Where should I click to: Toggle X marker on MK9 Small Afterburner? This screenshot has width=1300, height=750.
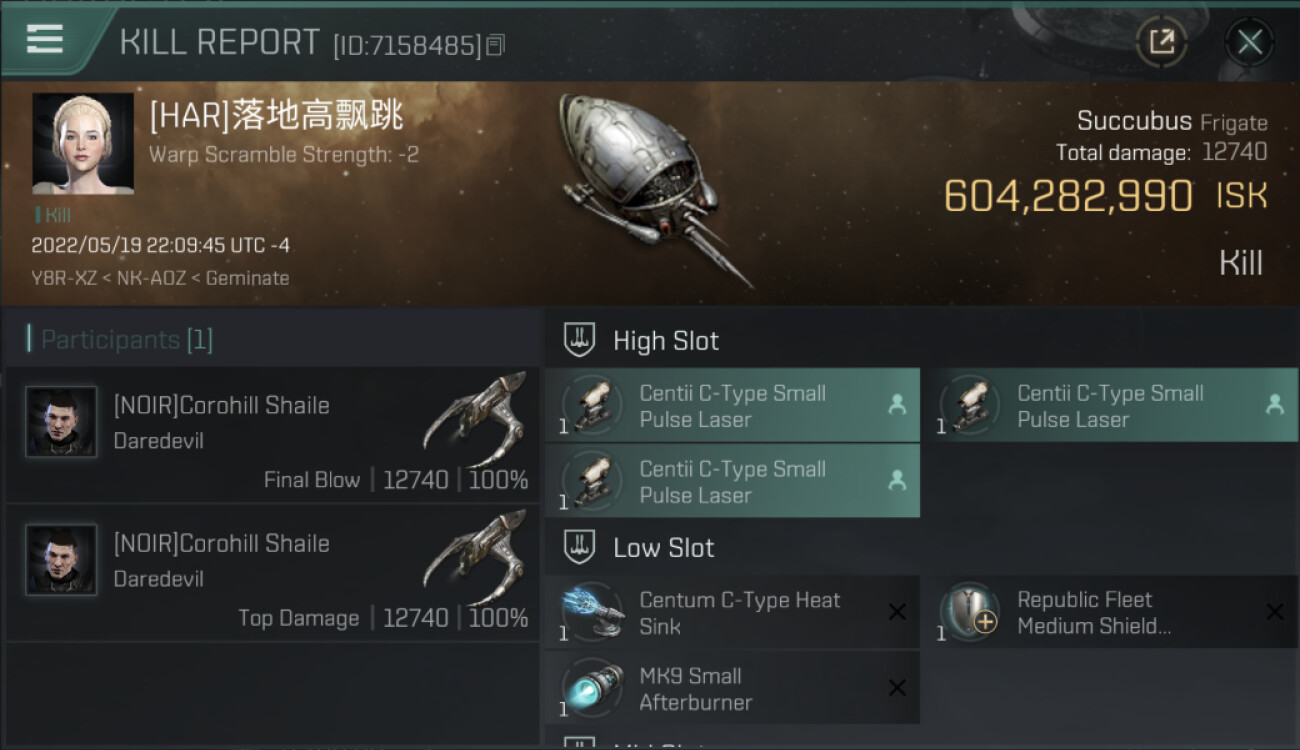(x=897, y=688)
